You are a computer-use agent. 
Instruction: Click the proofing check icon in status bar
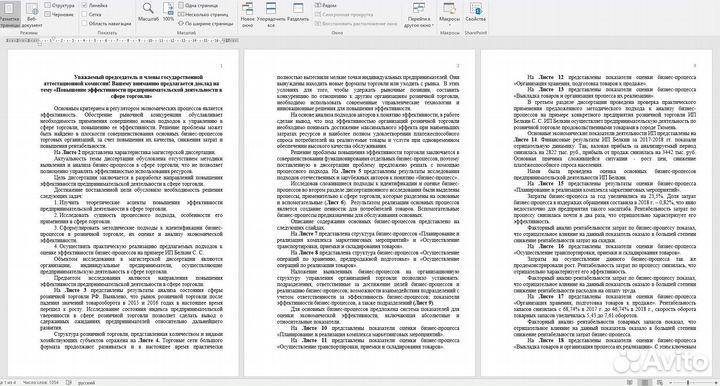point(68,382)
